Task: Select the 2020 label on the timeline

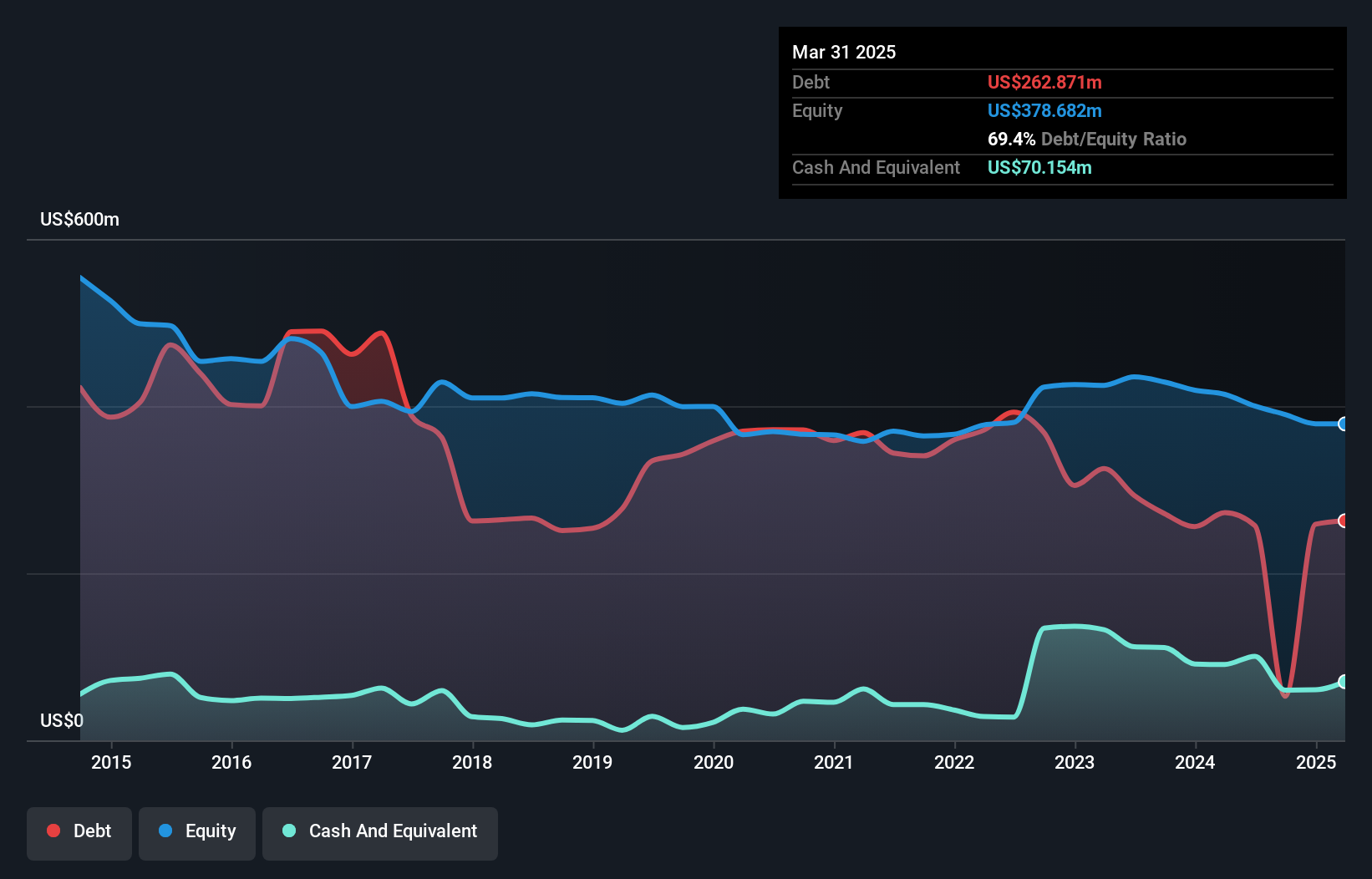Action: coord(714,762)
